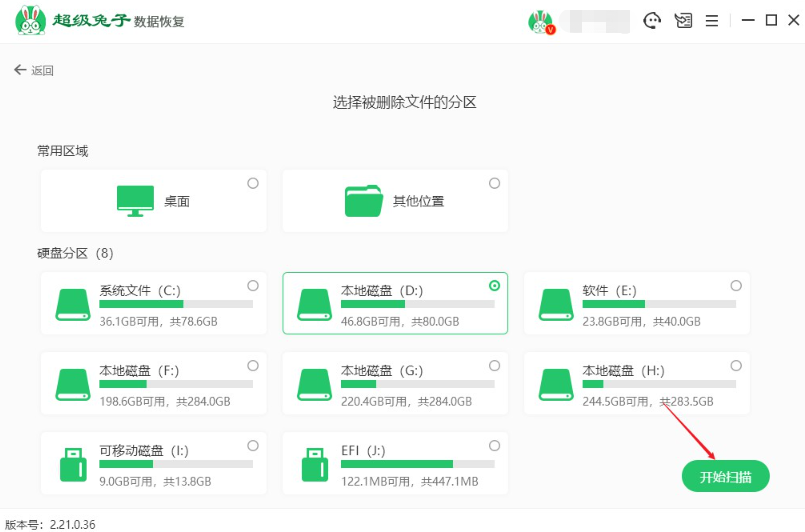Click the 桌面 monitor icon
Screen dimensions: 805x532
tap(135, 201)
